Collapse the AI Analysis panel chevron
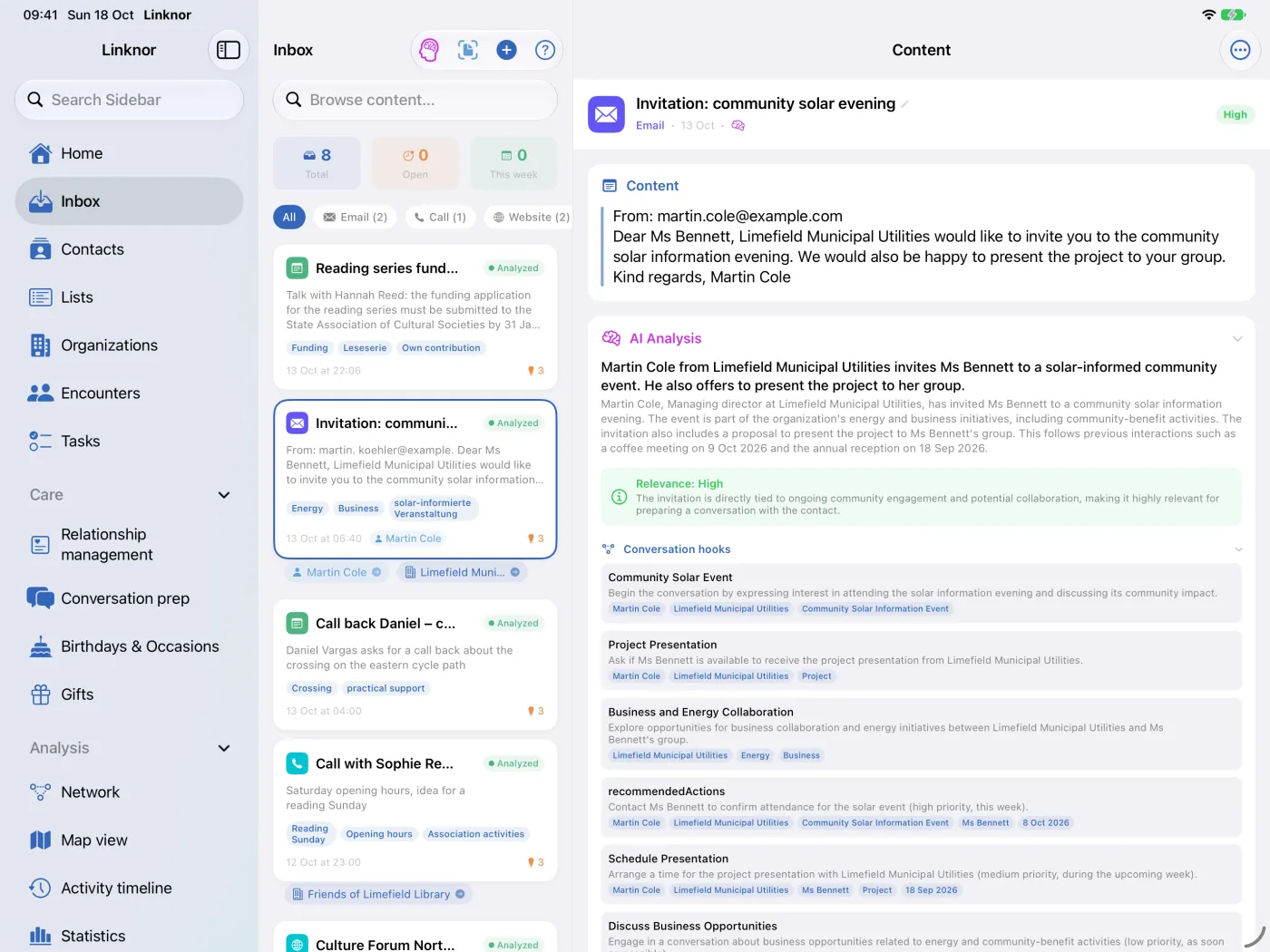The height and width of the screenshot is (952, 1270). point(1237,339)
